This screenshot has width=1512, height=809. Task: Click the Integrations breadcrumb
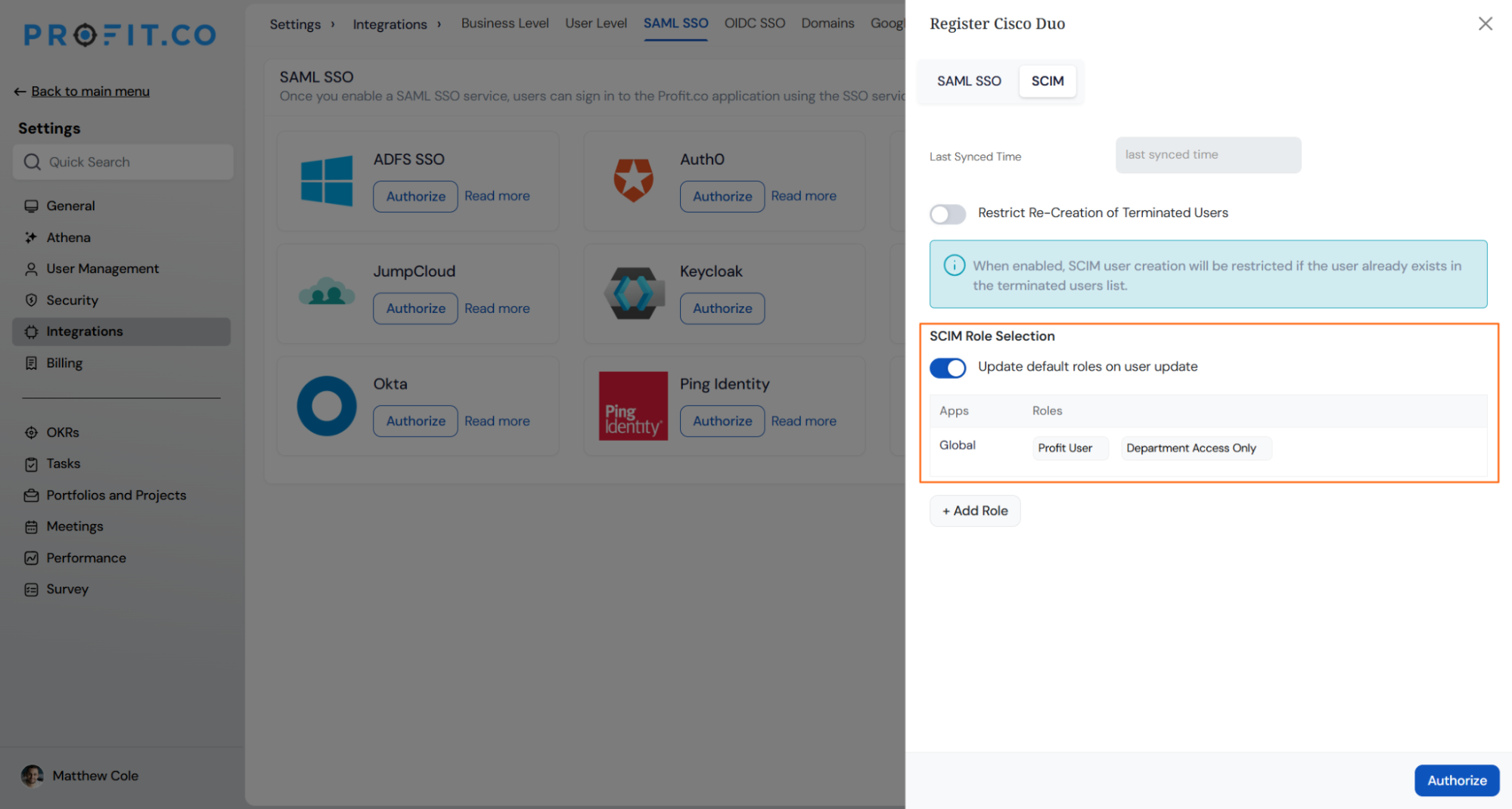(x=390, y=24)
